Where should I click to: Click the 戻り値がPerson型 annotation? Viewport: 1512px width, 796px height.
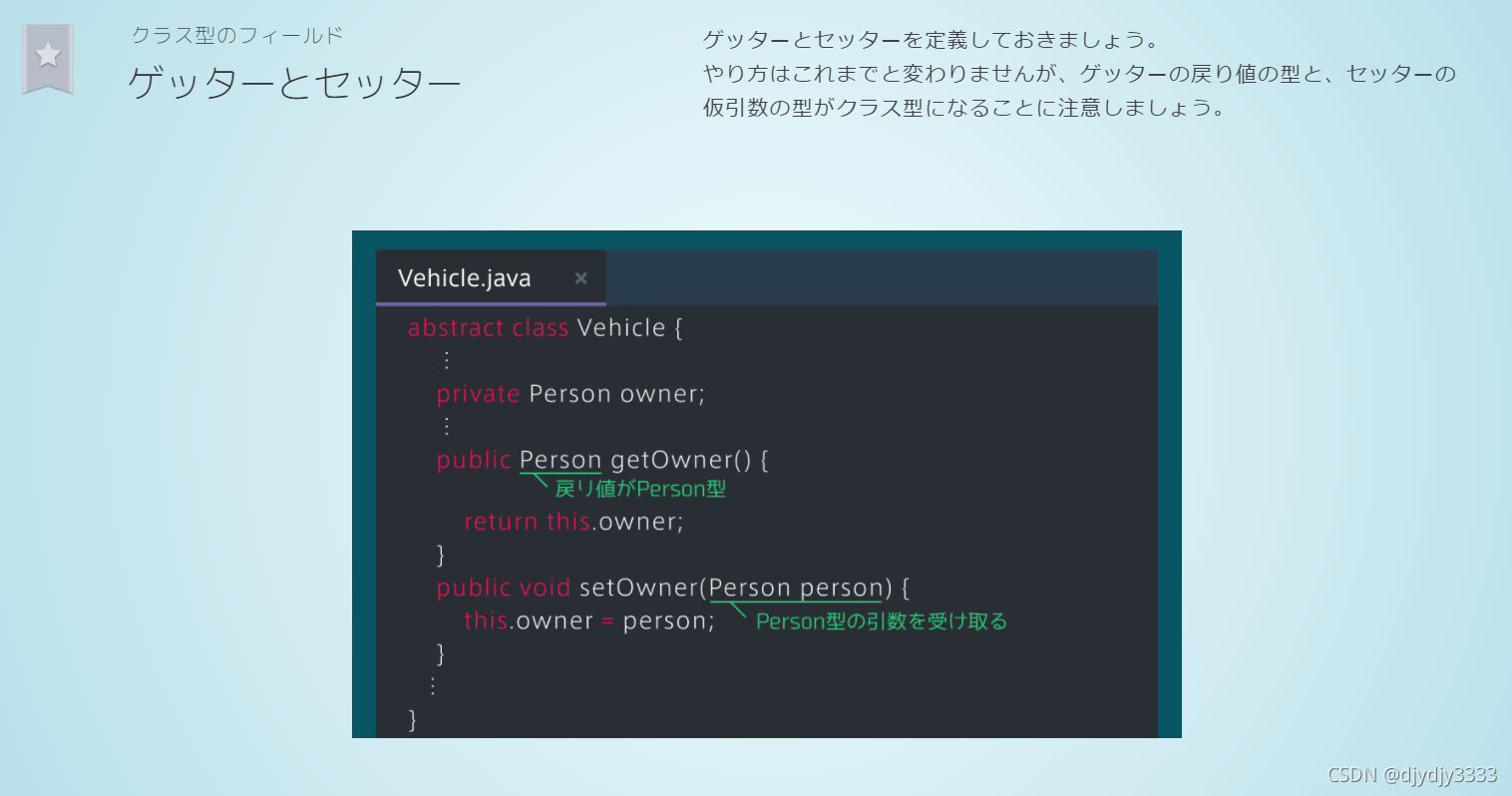[x=640, y=489]
